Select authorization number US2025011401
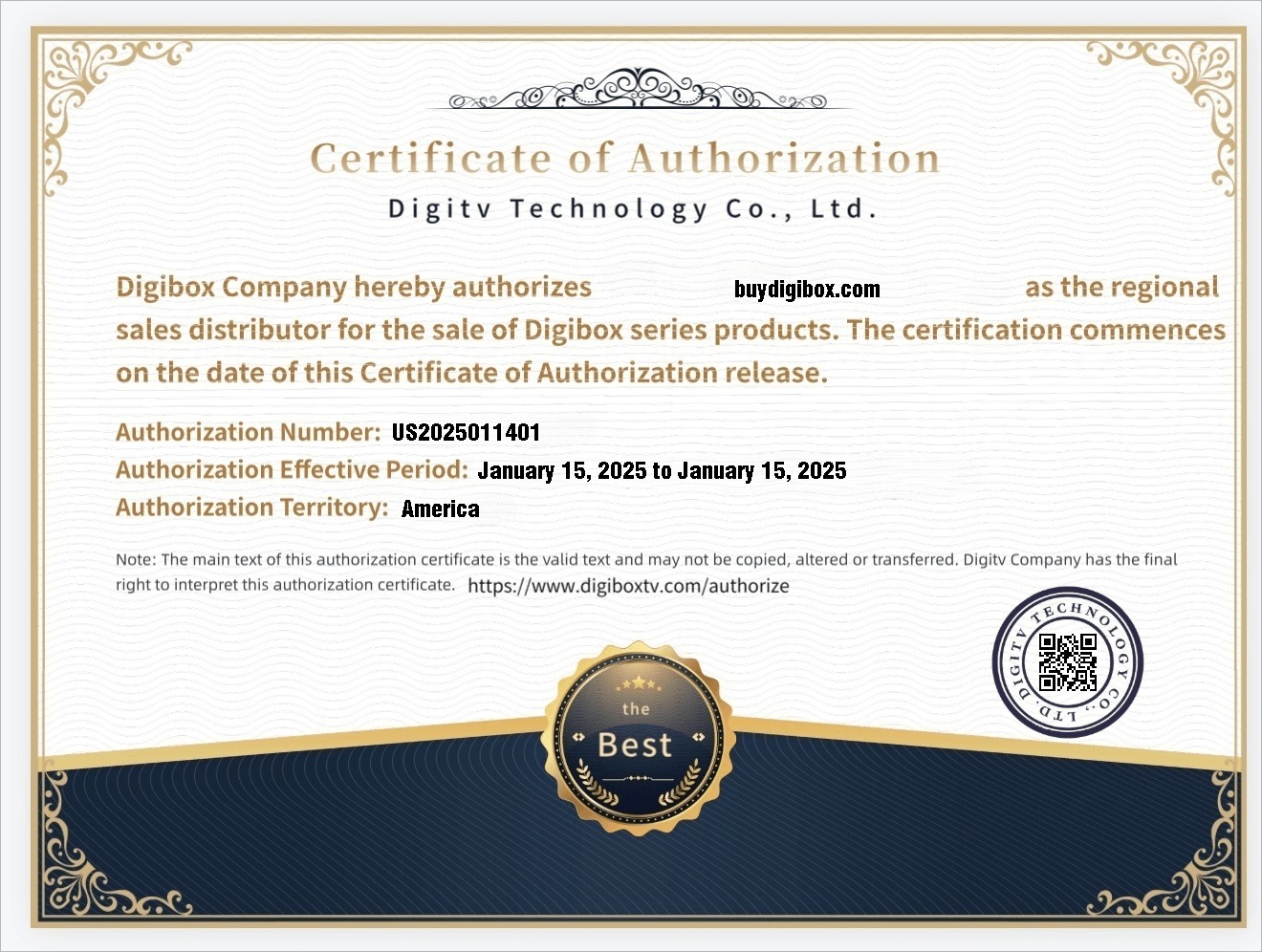Image resolution: width=1262 pixels, height=952 pixels. (467, 432)
